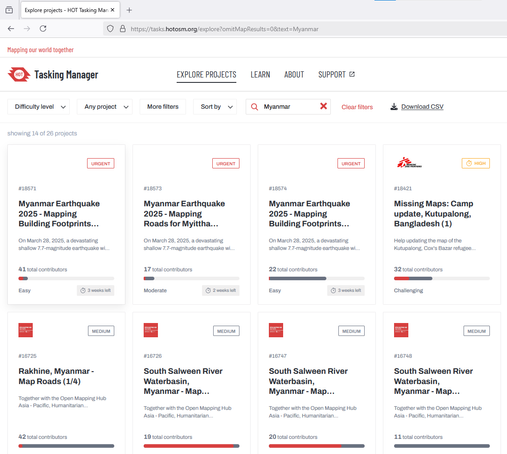Click the showing 14 of 26 projects text
The height and width of the screenshot is (454, 507).
tap(42, 133)
